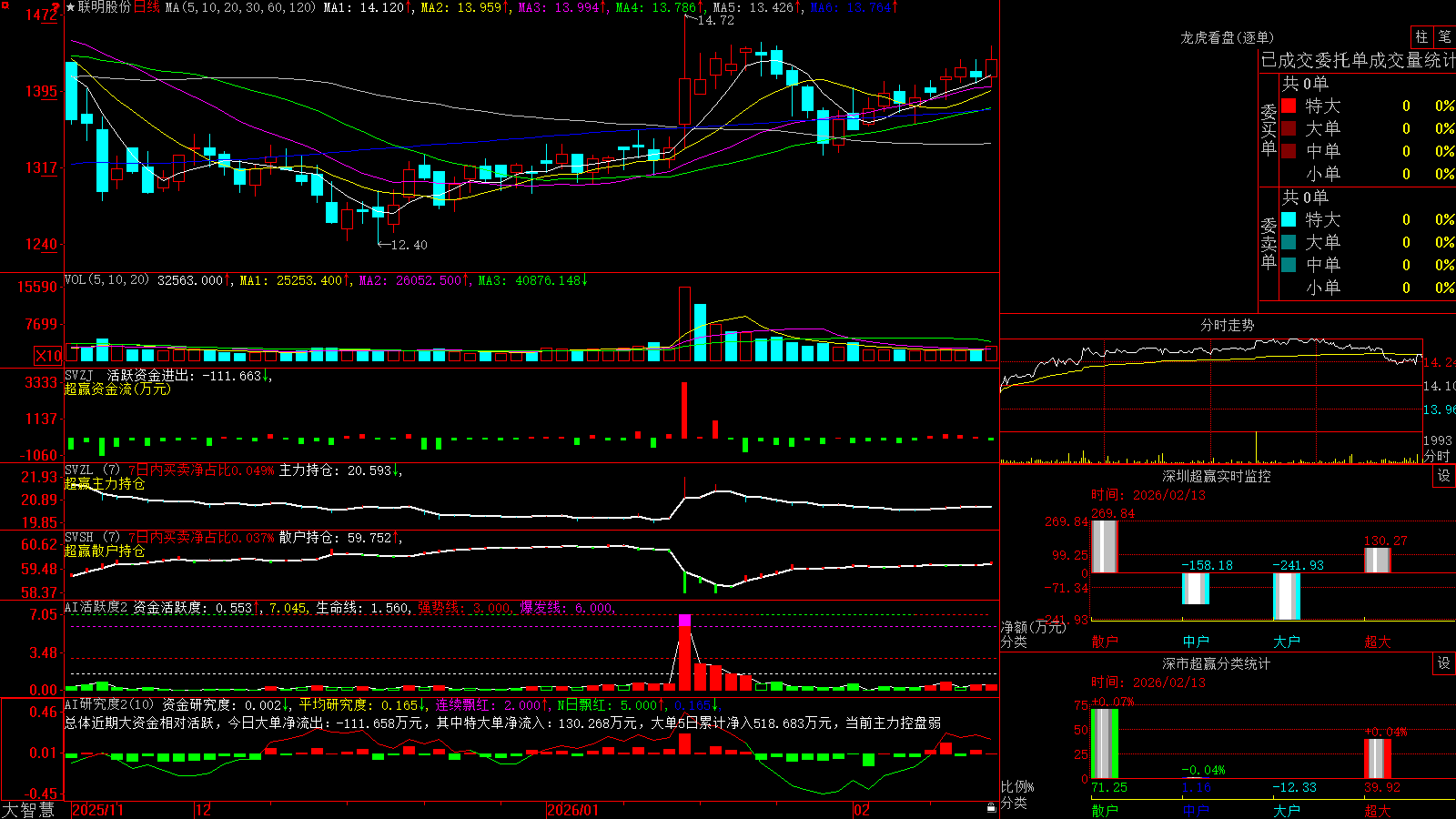Viewport: 1456px width, 819px height.
Task: Click 强势线: 3.000 label
Action: [465, 608]
